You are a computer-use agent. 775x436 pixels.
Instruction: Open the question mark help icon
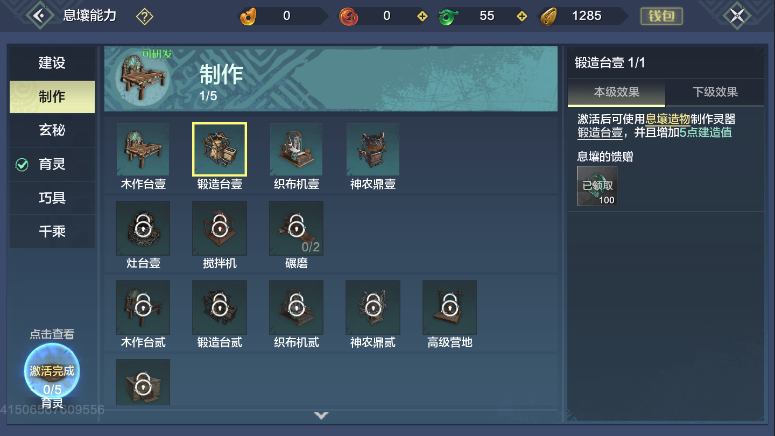coord(144,16)
